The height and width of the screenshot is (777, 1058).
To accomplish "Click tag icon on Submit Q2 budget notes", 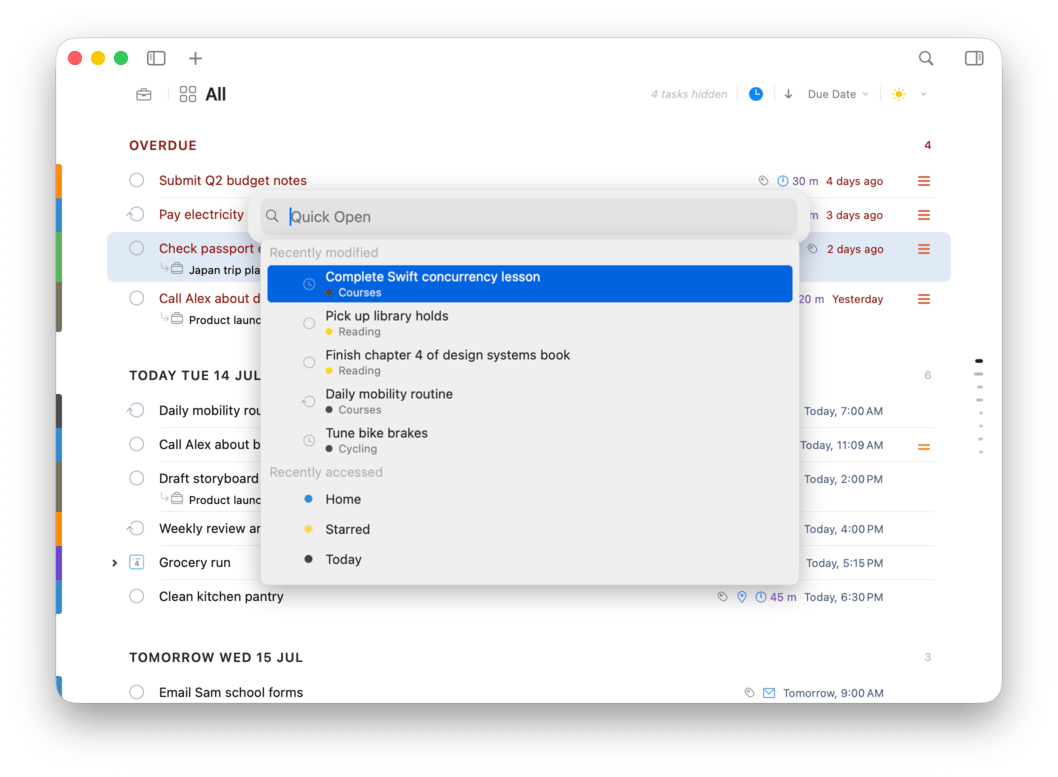I will point(762,181).
